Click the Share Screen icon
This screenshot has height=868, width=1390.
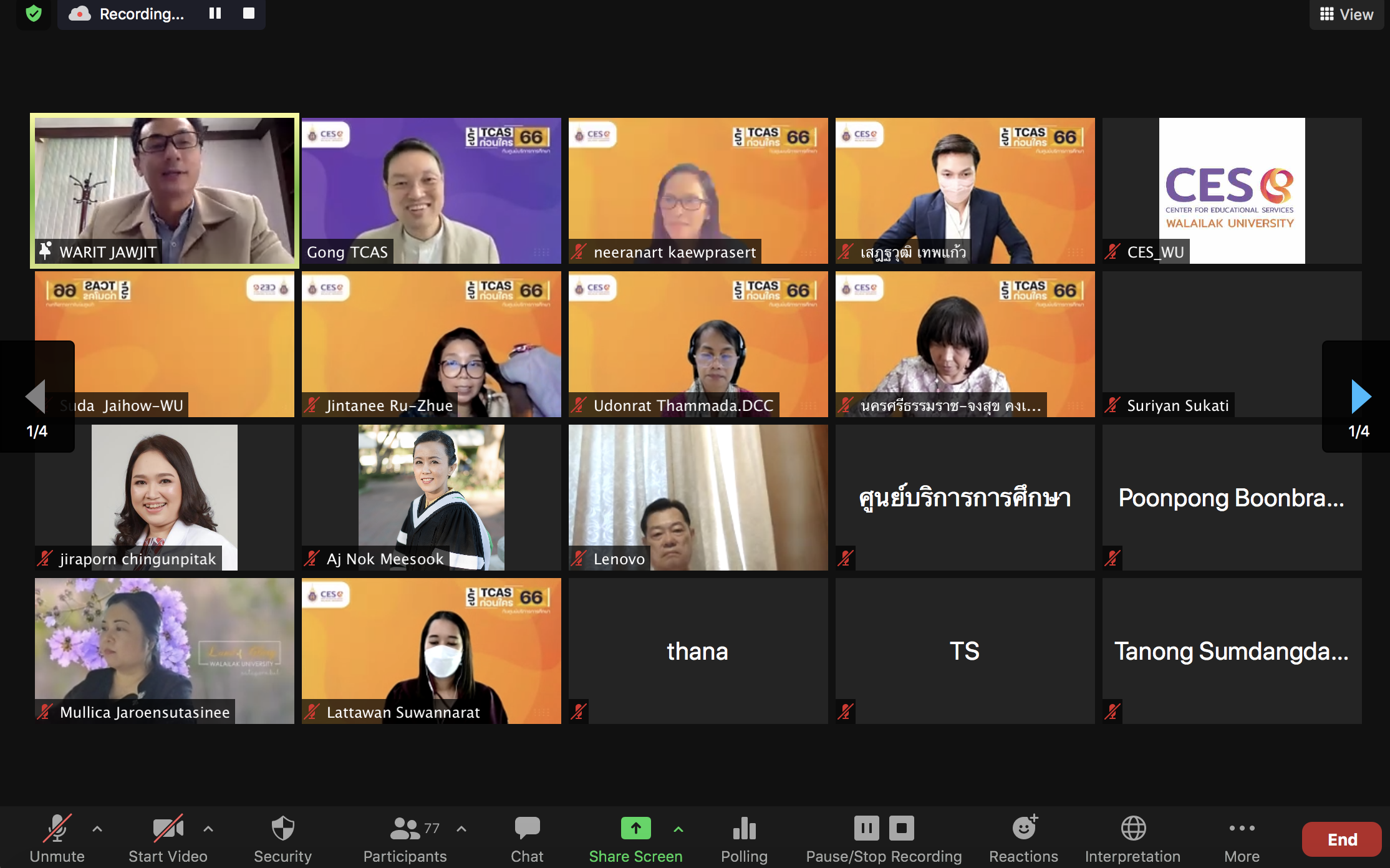pyautogui.click(x=635, y=828)
